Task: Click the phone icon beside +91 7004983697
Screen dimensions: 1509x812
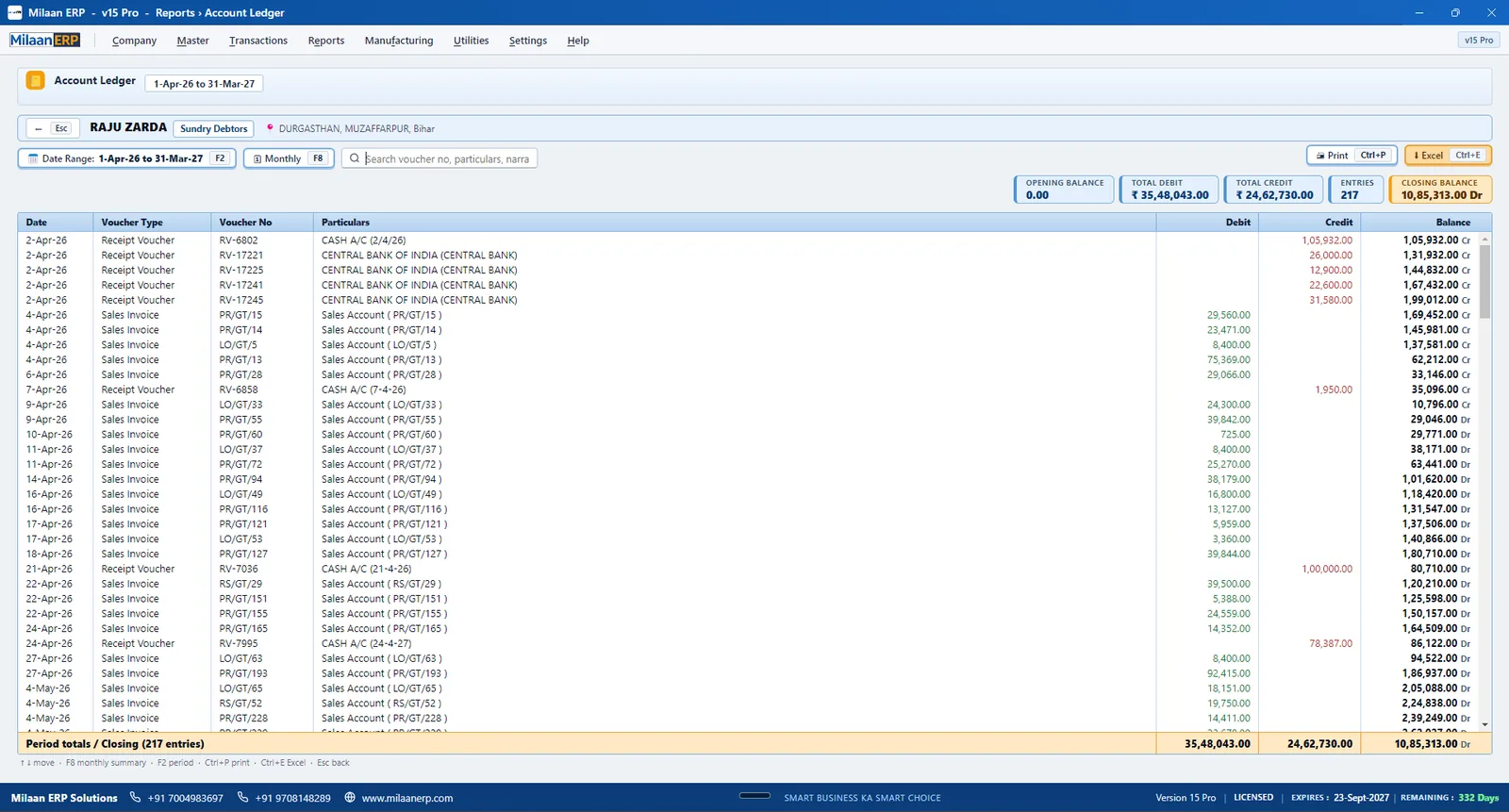Action: (135, 798)
